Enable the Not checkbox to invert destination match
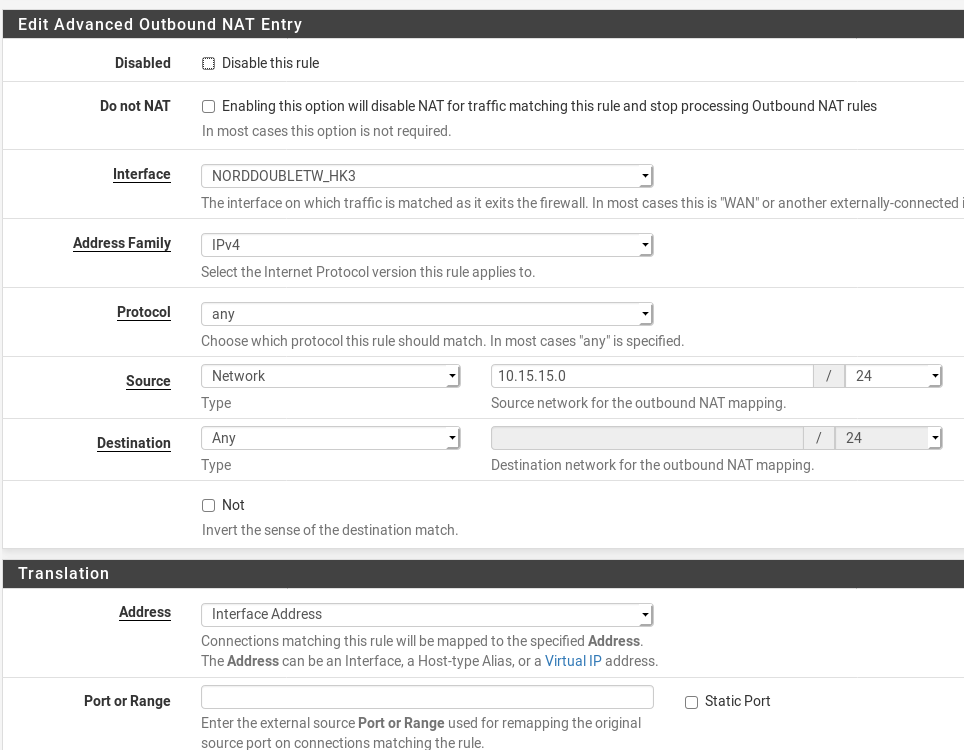The image size is (964, 750). [208, 505]
